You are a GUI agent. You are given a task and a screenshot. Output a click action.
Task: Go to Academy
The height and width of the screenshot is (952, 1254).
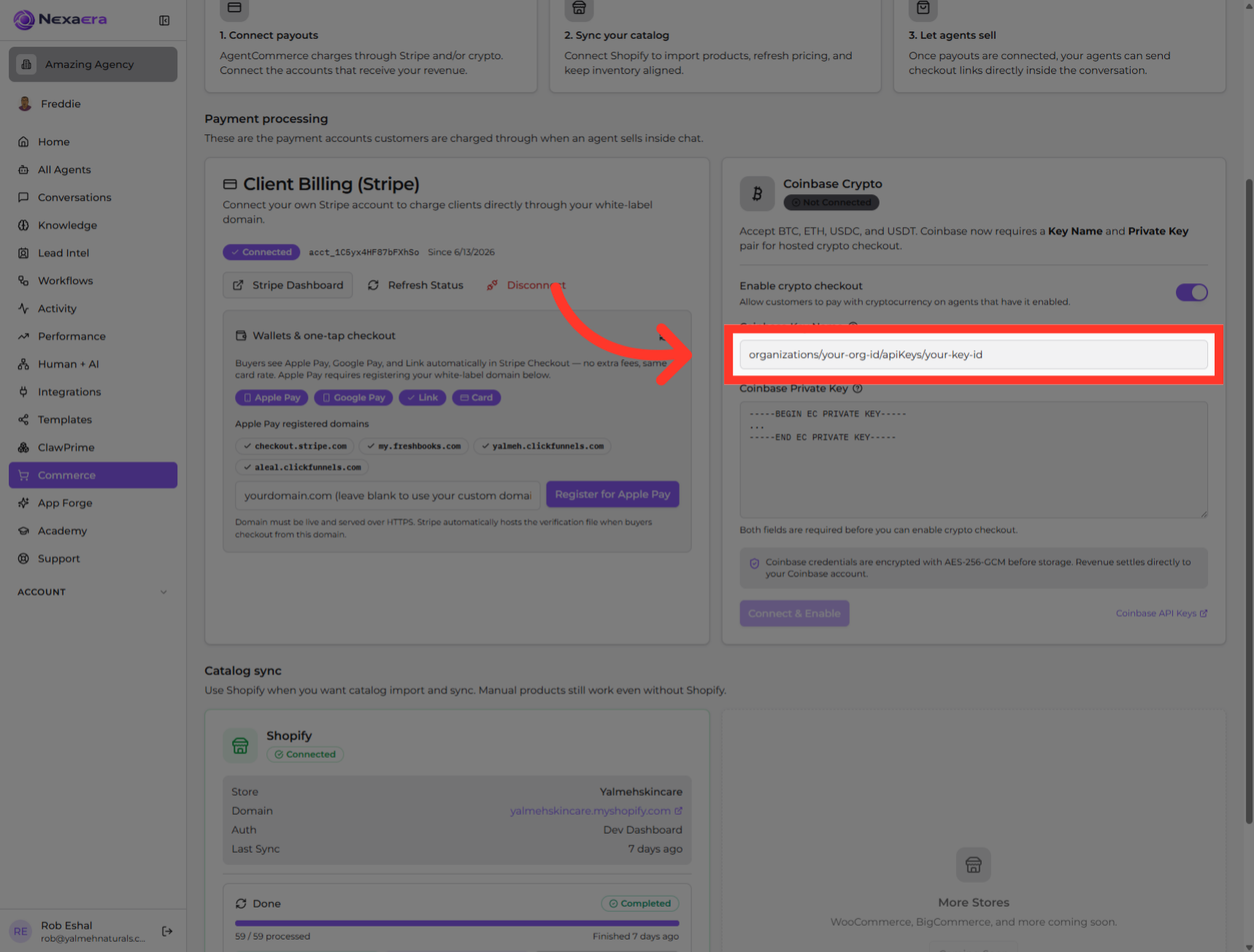pyautogui.click(x=93, y=530)
